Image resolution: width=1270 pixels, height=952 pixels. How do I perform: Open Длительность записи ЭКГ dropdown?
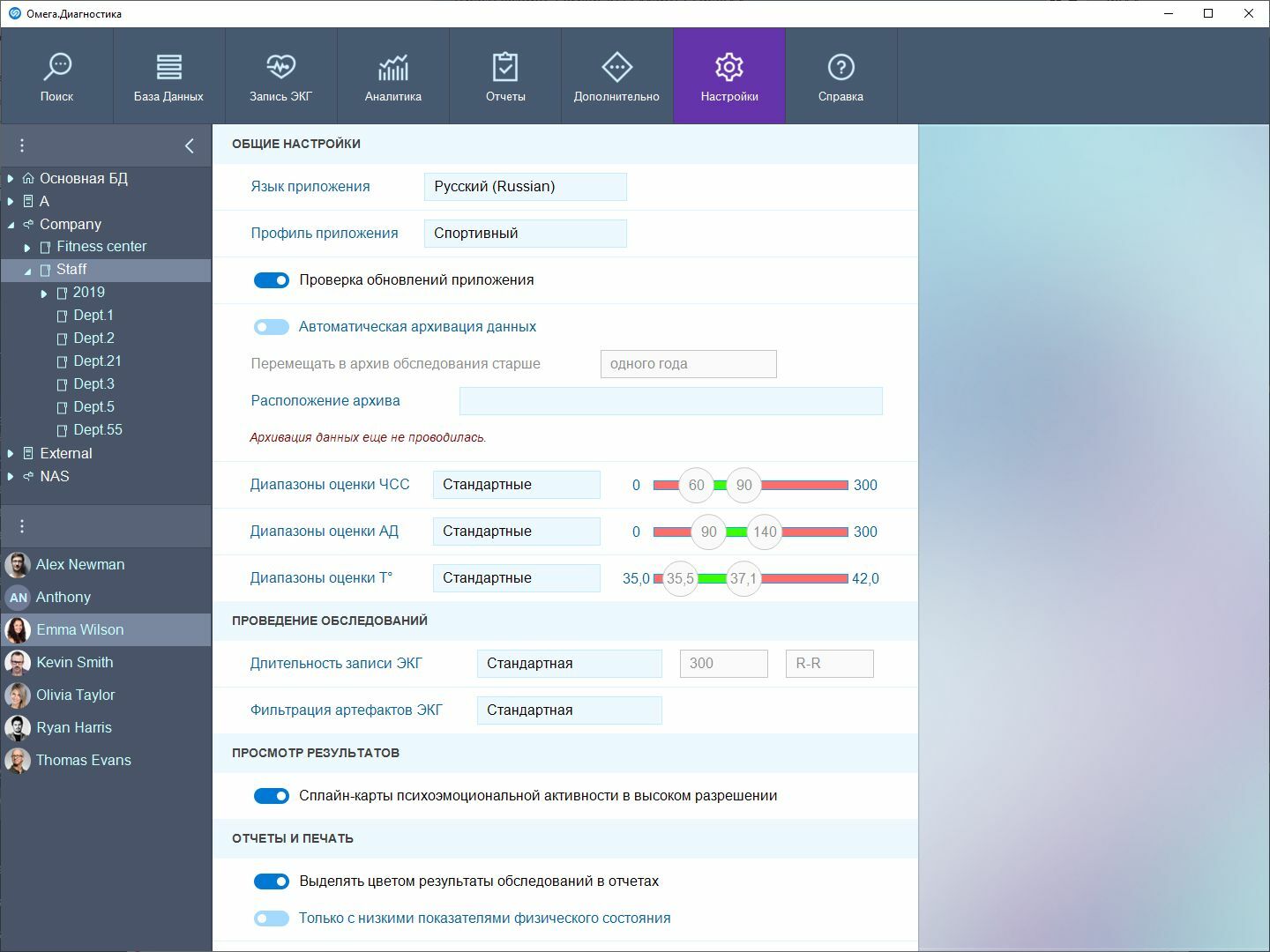570,664
